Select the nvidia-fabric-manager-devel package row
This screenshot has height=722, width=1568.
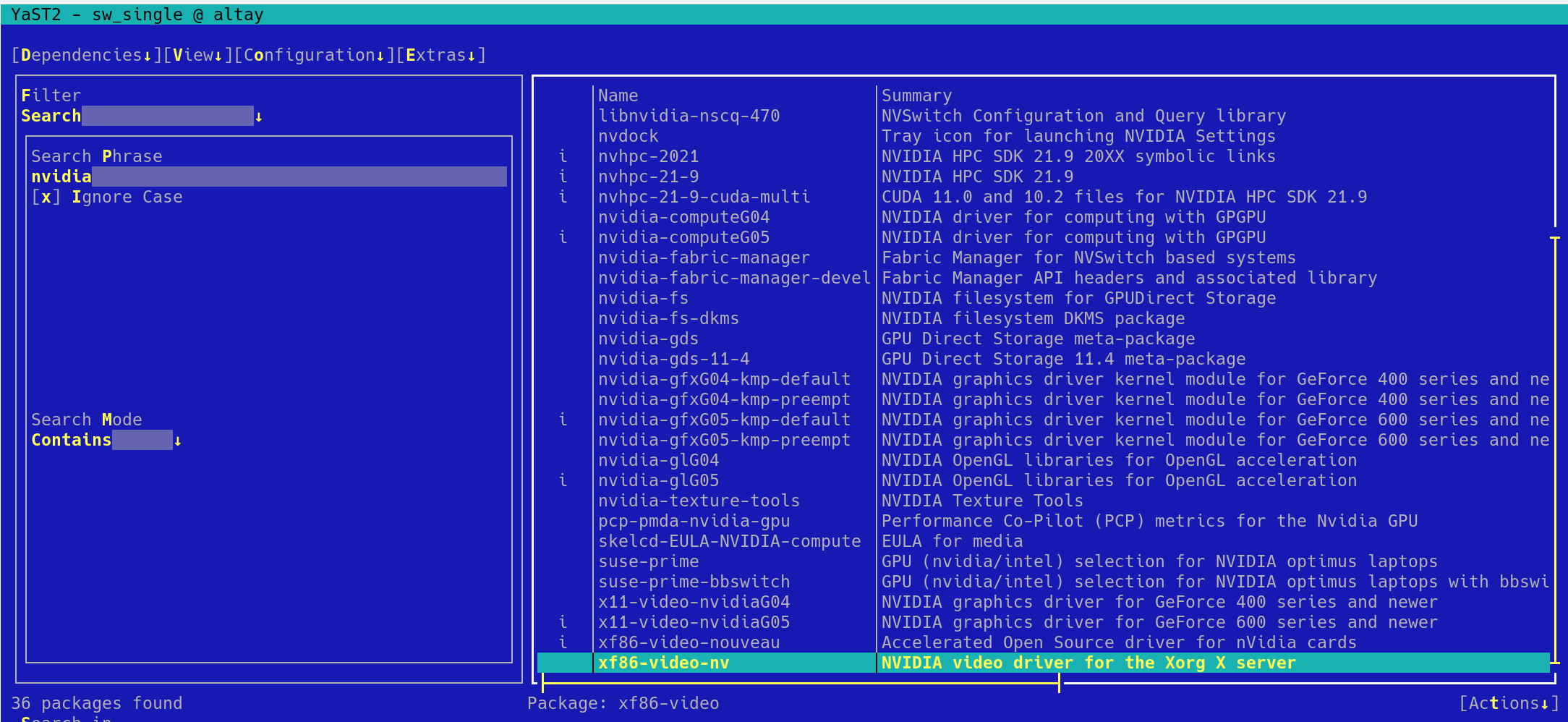click(1043, 278)
